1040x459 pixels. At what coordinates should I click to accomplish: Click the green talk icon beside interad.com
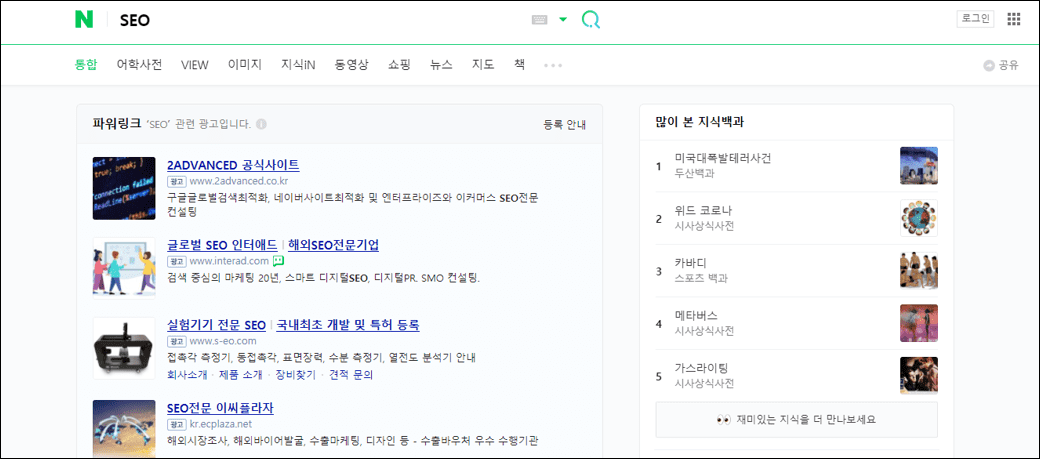pos(279,261)
